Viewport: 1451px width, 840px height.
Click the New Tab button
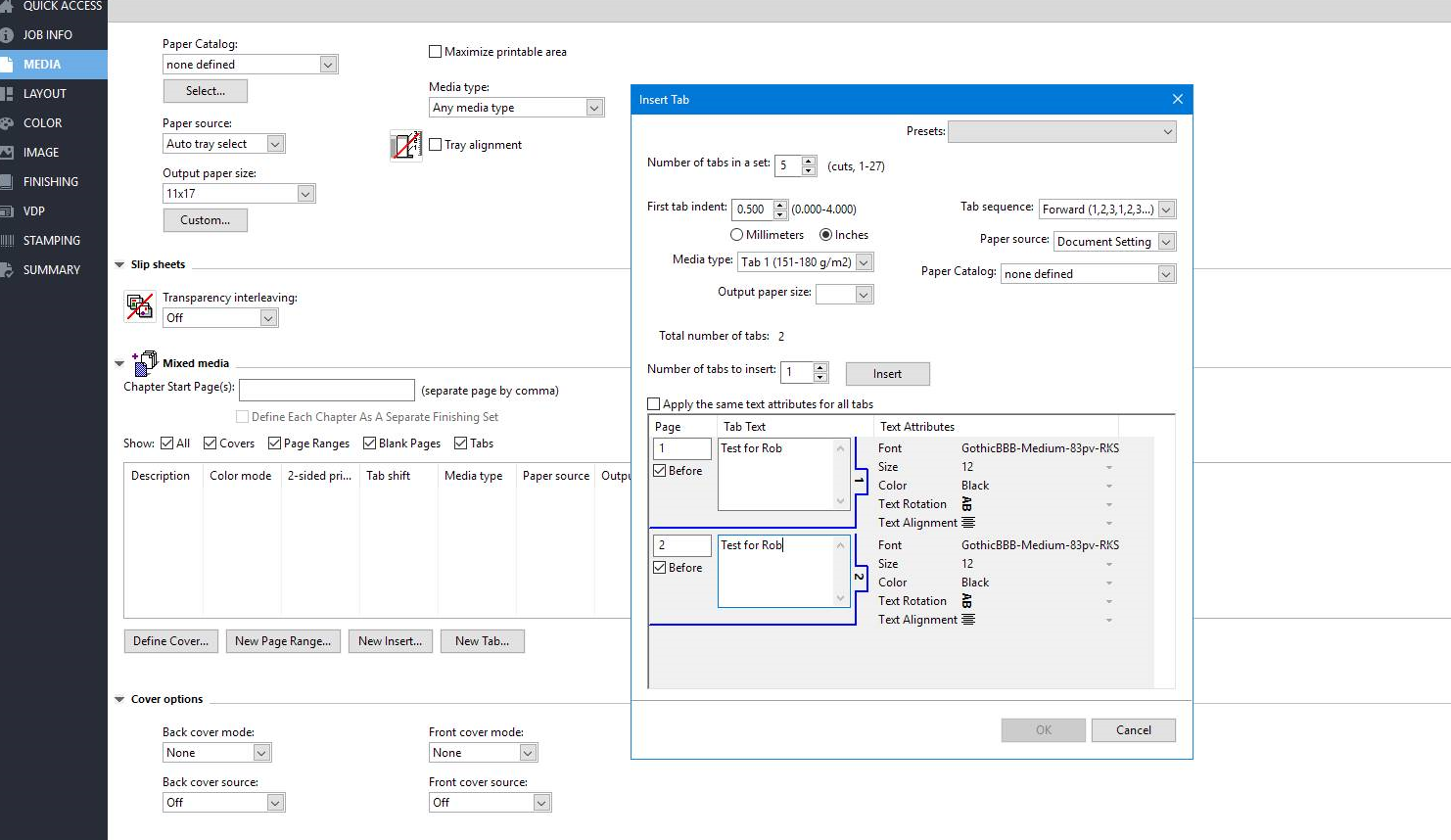coord(482,641)
